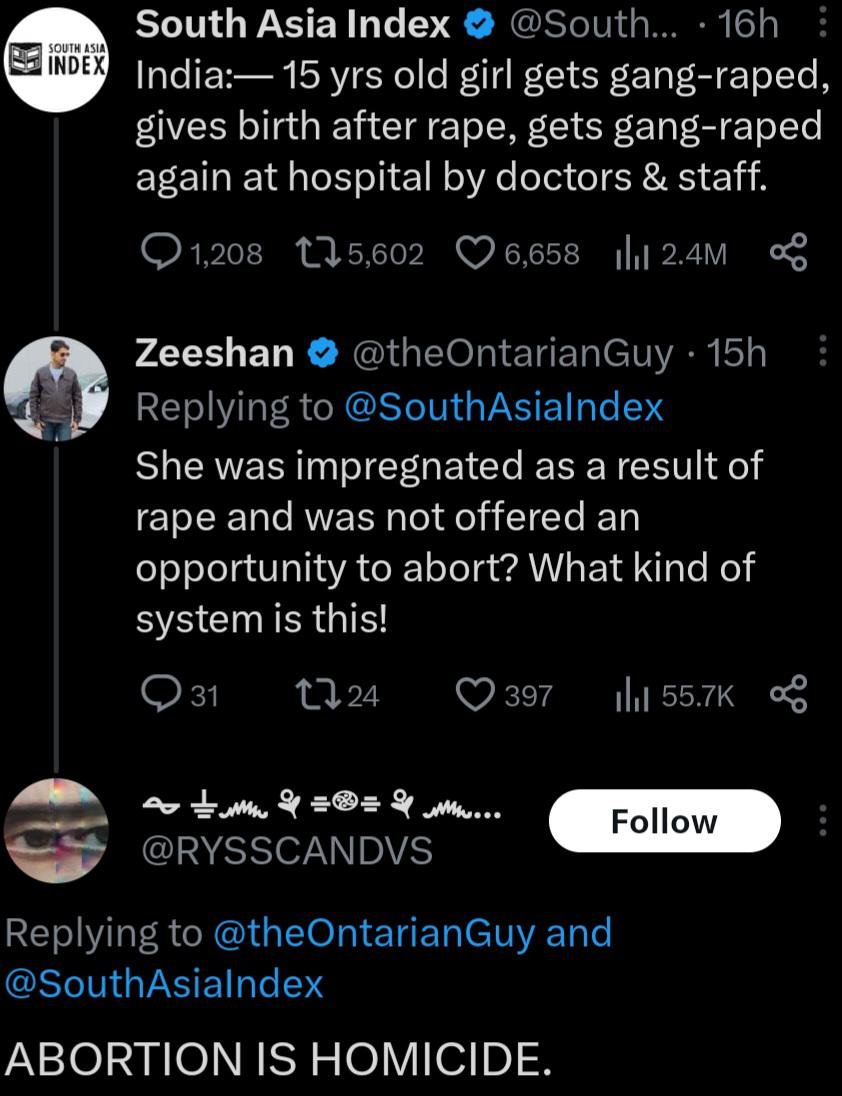This screenshot has width=842, height=1096.
Task: Share the South Asia Index tweet
Action: coord(788,253)
